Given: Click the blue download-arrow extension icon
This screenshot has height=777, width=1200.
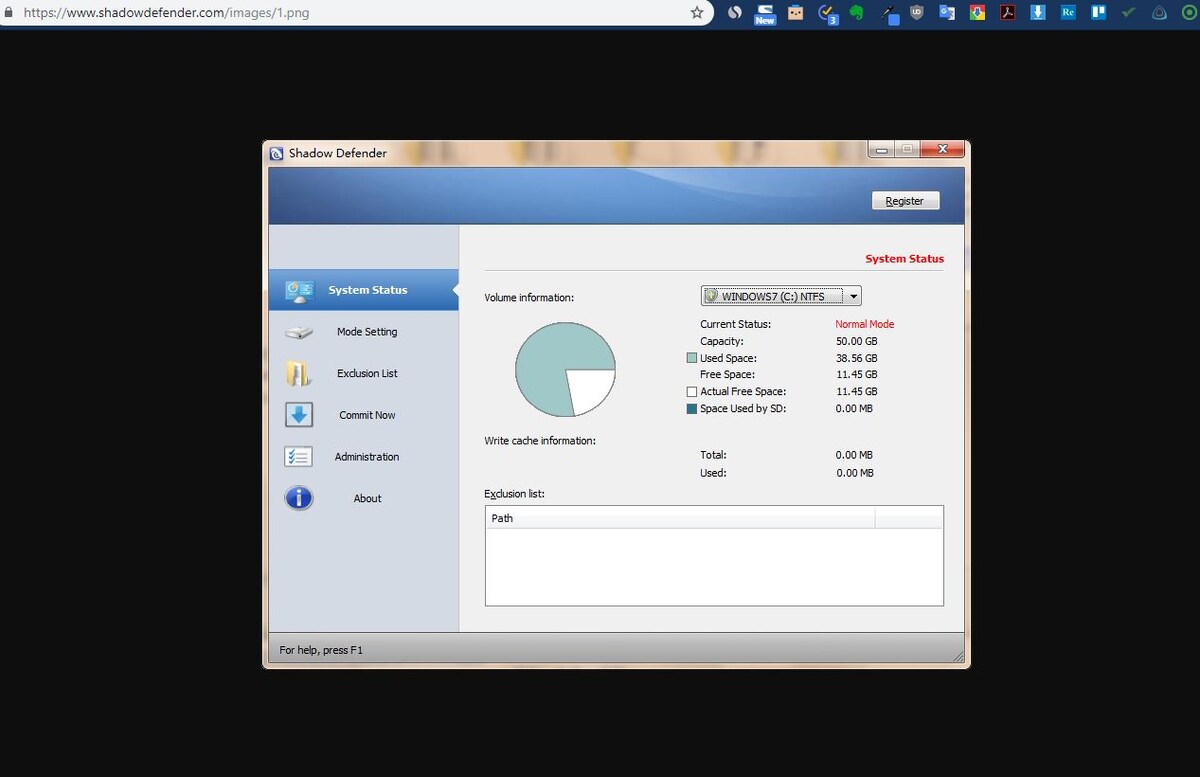Looking at the screenshot, I should point(1038,13).
